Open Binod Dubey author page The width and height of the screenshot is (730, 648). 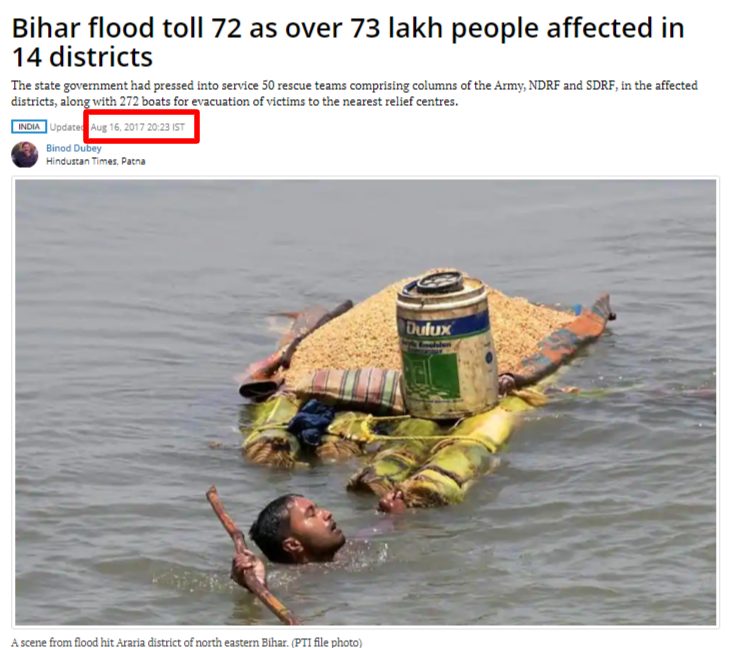click(74, 148)
